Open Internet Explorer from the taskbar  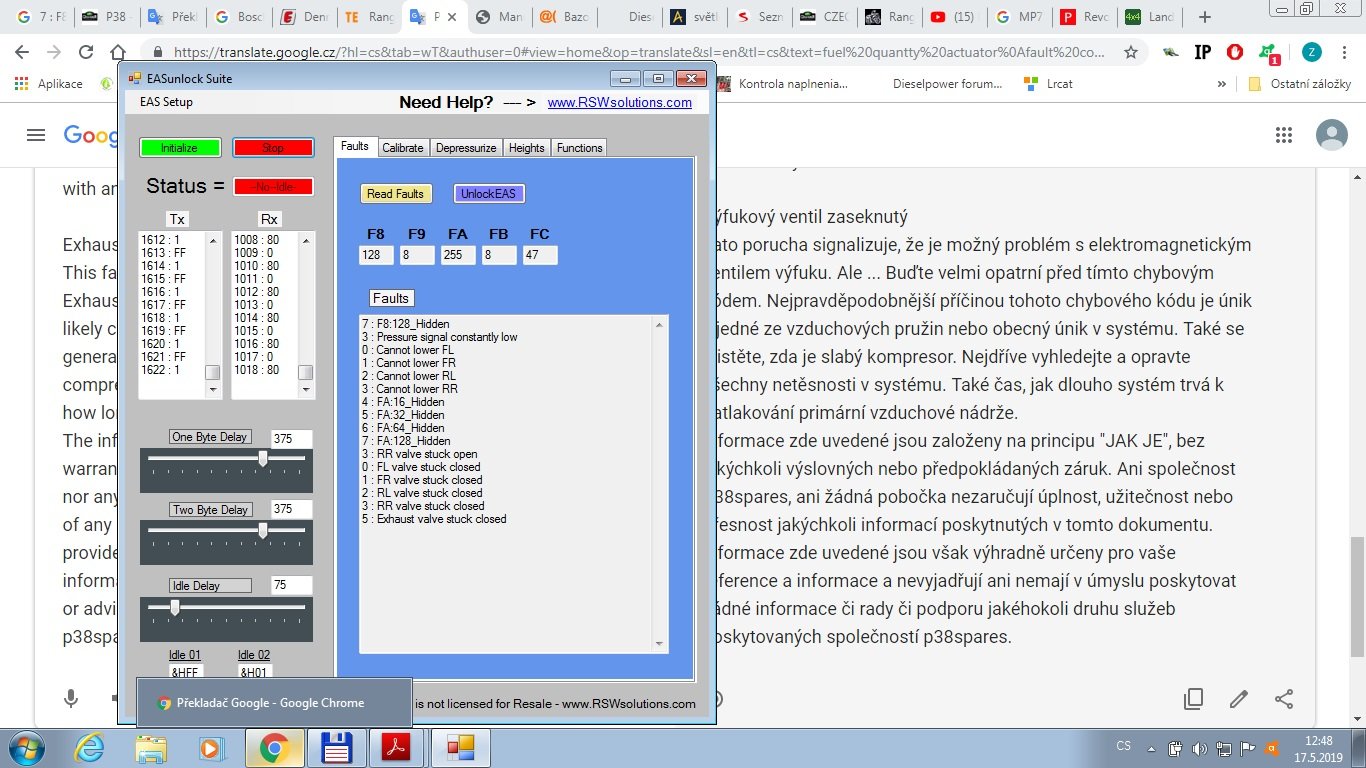[90, 747]
